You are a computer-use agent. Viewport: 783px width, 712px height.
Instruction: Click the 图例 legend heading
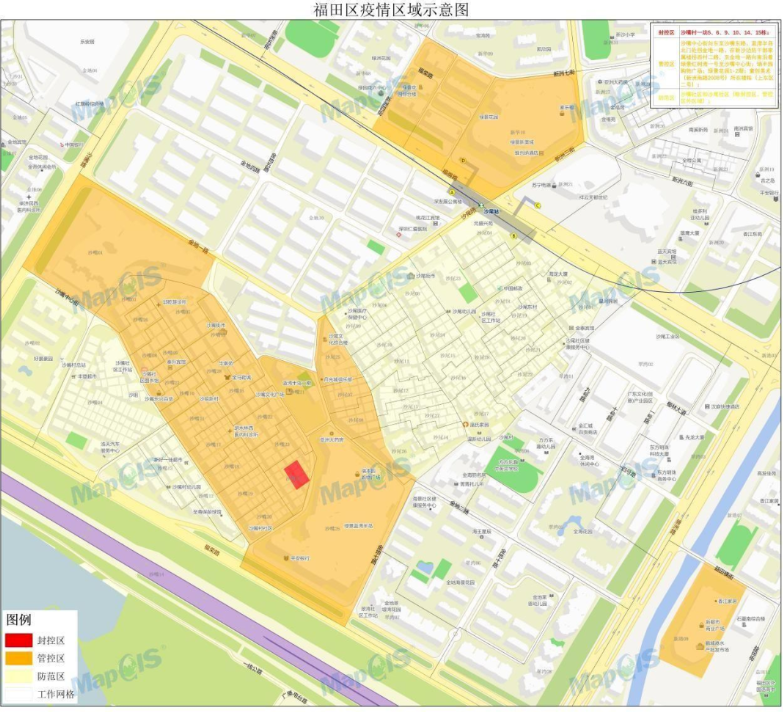(18, 620)
